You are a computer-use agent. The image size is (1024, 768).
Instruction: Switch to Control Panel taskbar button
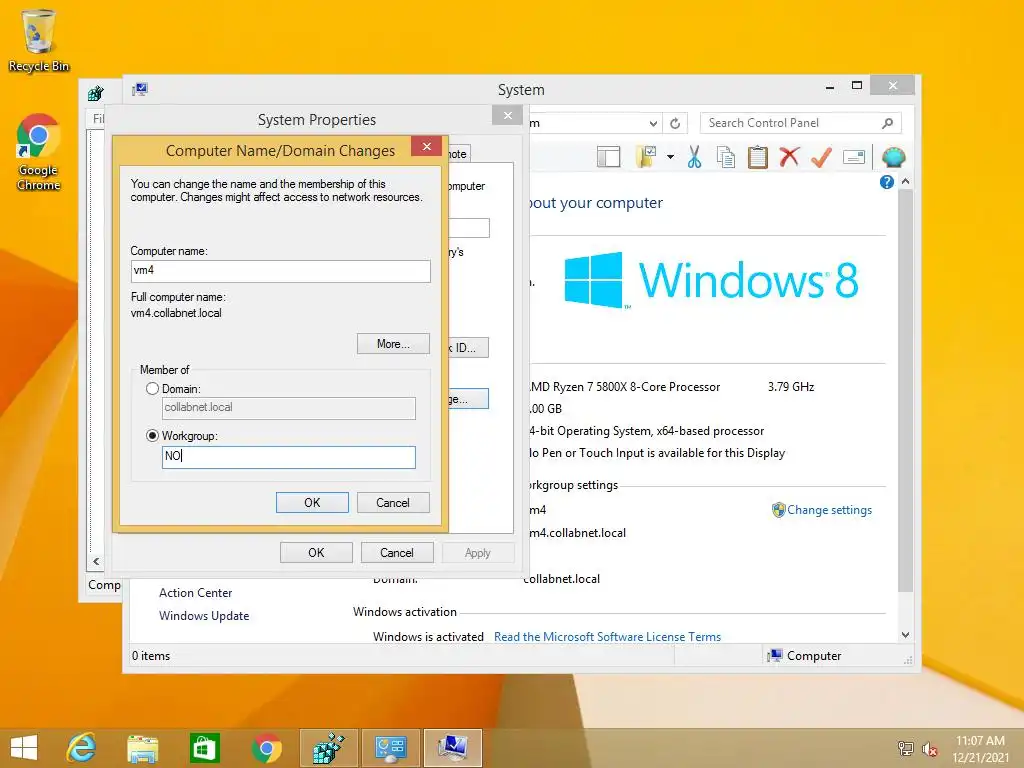tap(391, 748)
